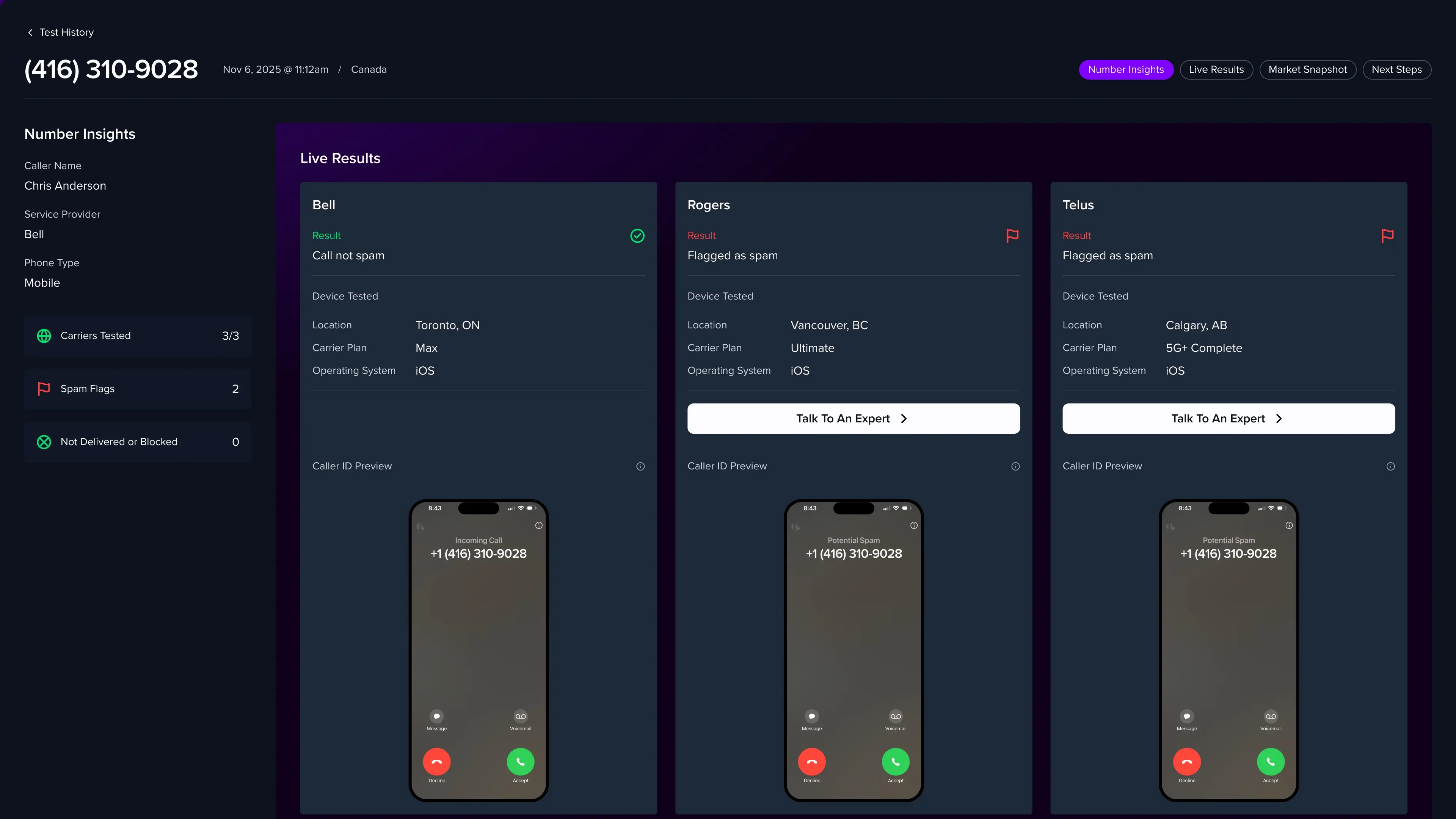Click the caller name Chris Anderson

point(65,186)
